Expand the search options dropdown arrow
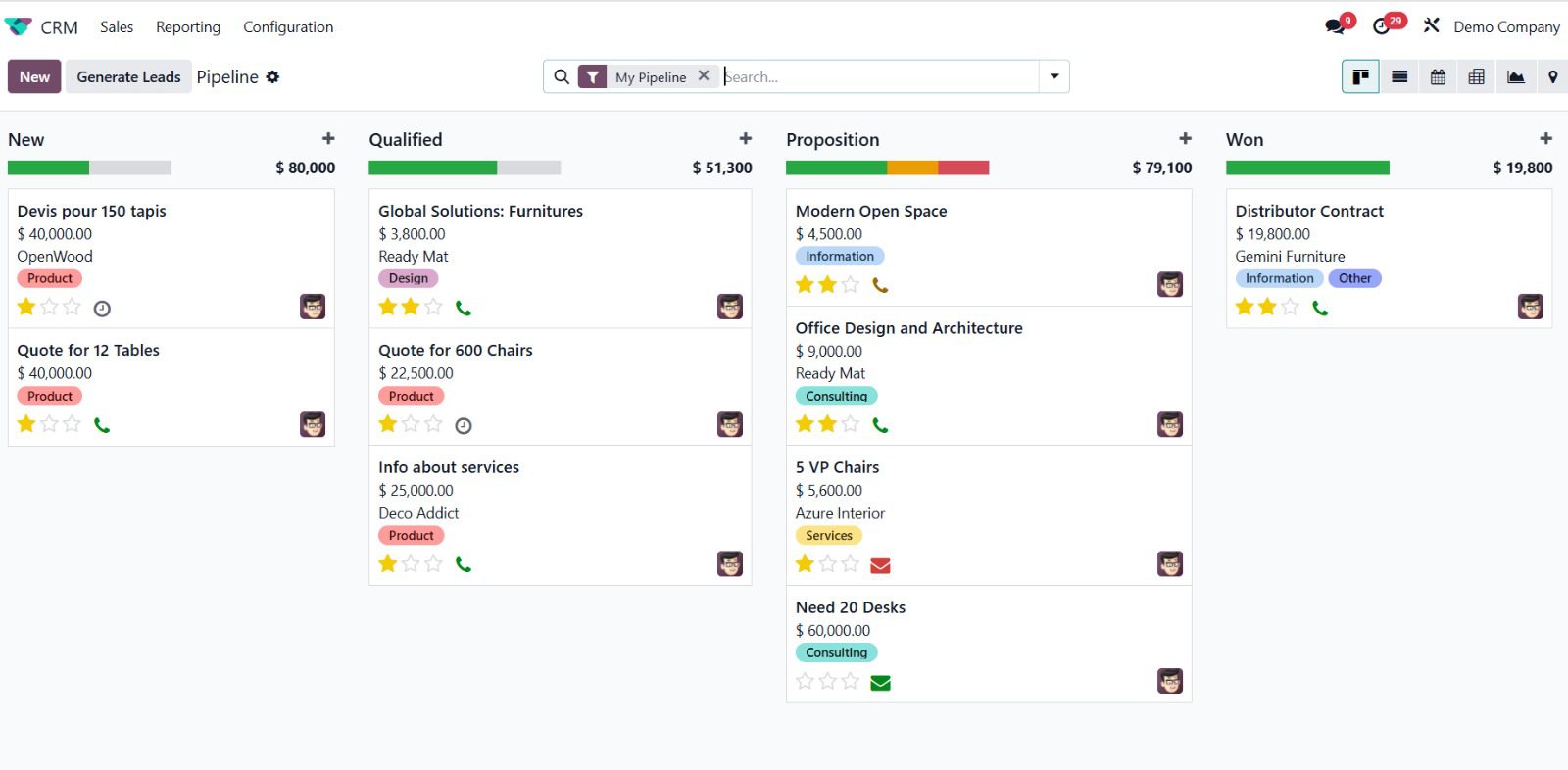The width and height of the screenshot is (1568, 770). (x=1054, y=76)
